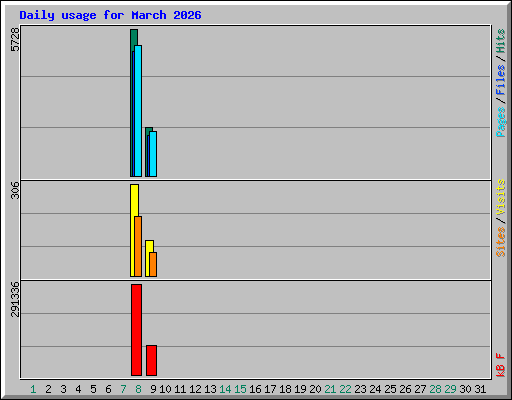The width and height of the screenshot is (512, 400).
Task: Click day 27 on the x-axis
Action: [420, 389]
